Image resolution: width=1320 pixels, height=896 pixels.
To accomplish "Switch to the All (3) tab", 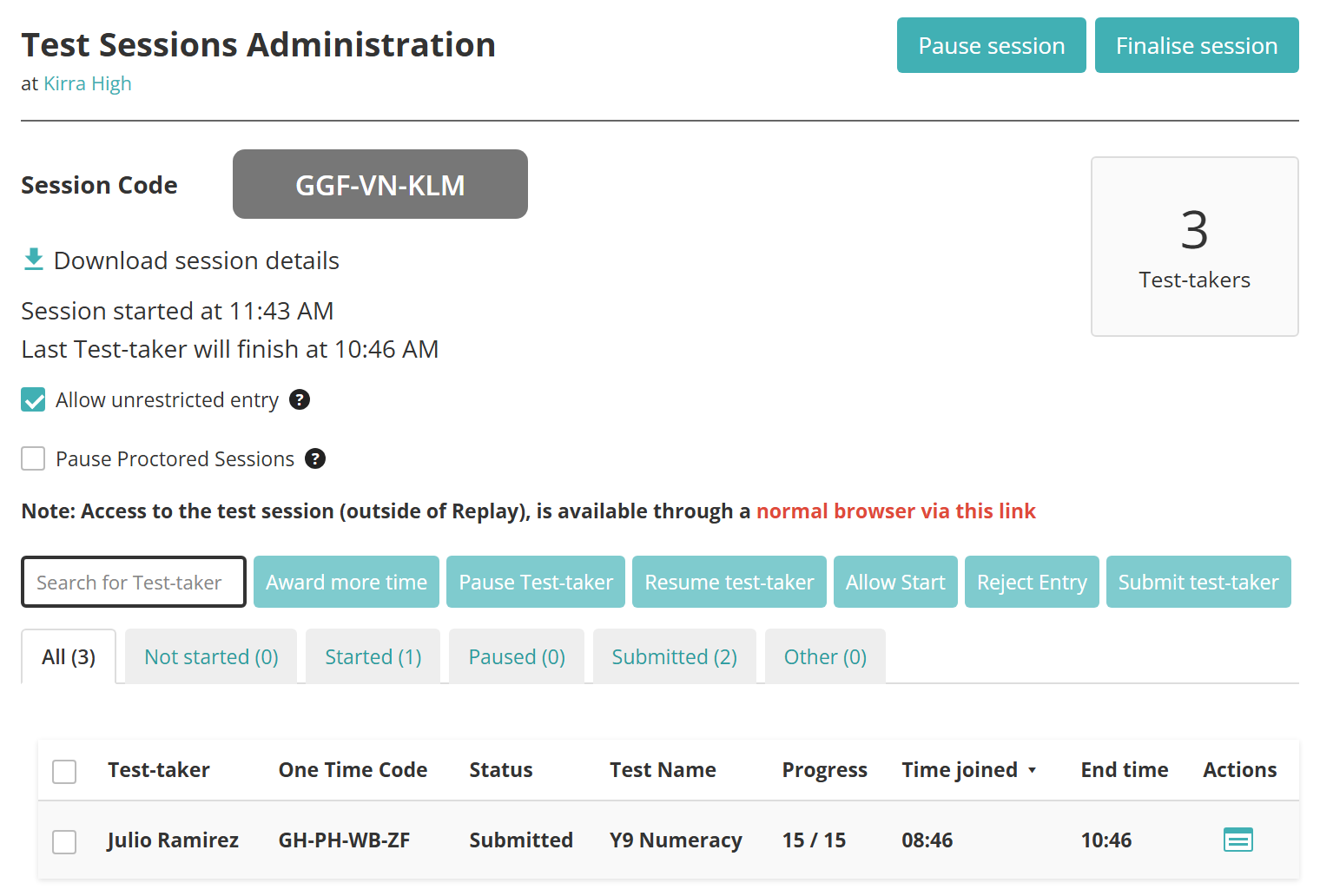I will coord(69,656).
